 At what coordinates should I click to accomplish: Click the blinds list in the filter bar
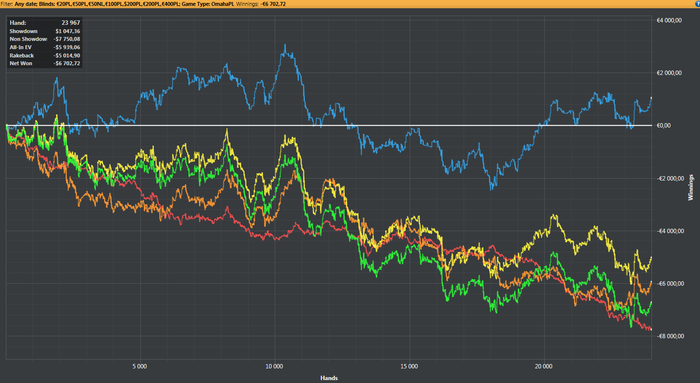pyautogui.click(x=109, y=4)
